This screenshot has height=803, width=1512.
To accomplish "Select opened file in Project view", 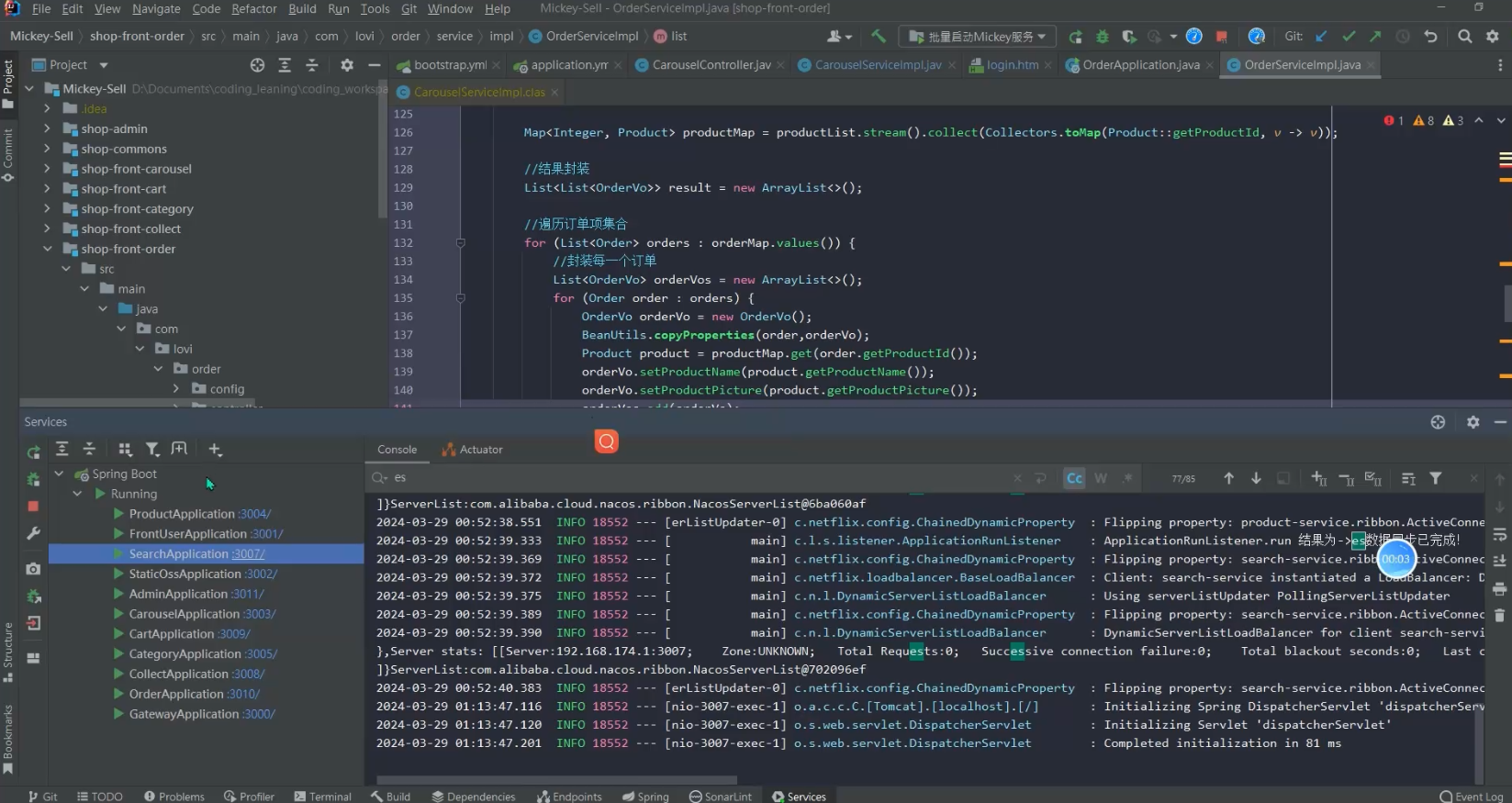I will click(x=258, y=65).
